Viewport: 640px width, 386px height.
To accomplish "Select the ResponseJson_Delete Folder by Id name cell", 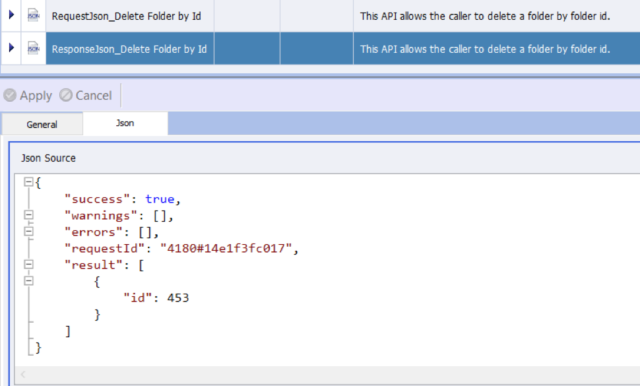I will (130, 49).
